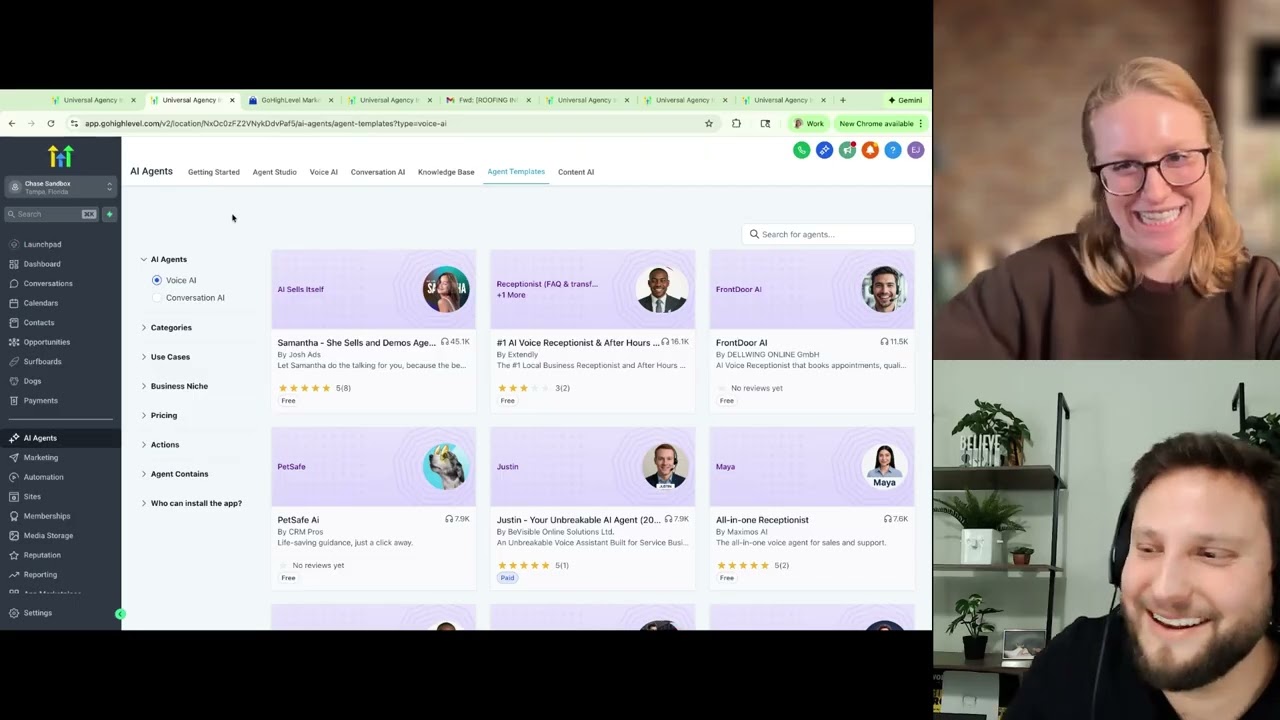Viewport: 1280px width, 720px height.
Task: Click the Conversations chat bubble icon
Action: [x=14, y=283]
